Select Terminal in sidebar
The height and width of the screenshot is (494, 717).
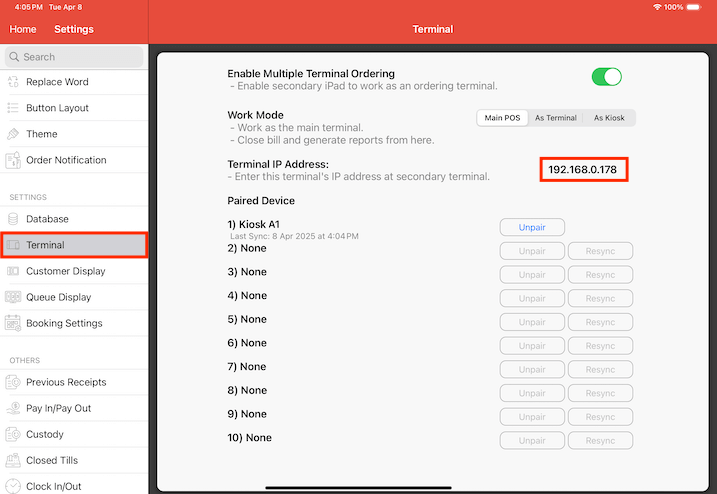pyautogui.click(x=74, y=245)
